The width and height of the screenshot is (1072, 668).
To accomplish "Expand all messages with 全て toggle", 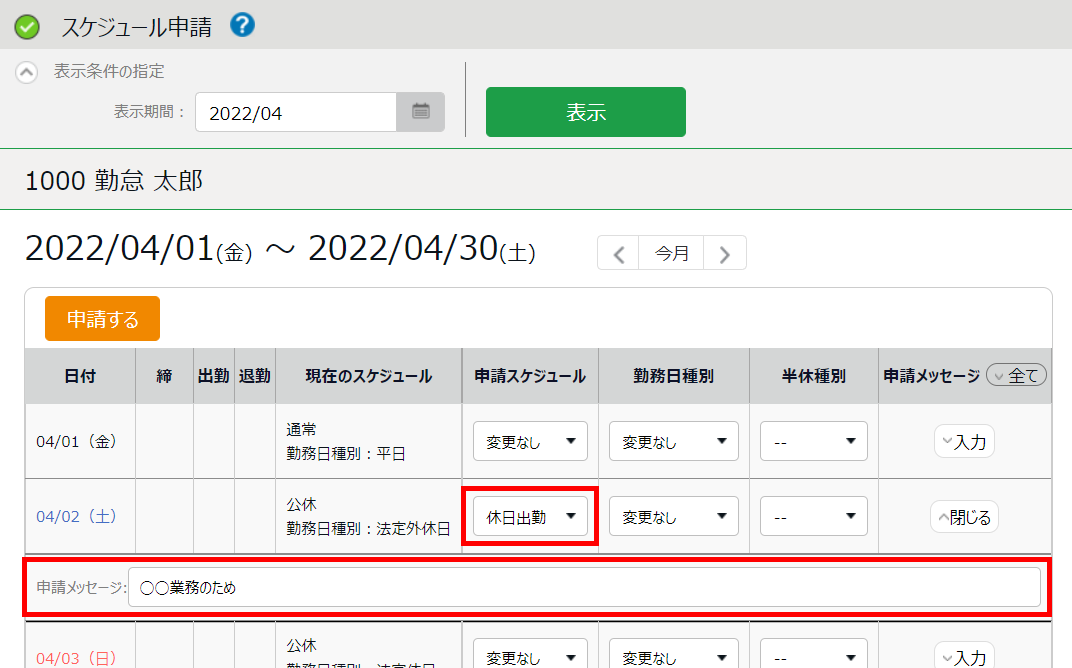I will [x=1016, y=376].
